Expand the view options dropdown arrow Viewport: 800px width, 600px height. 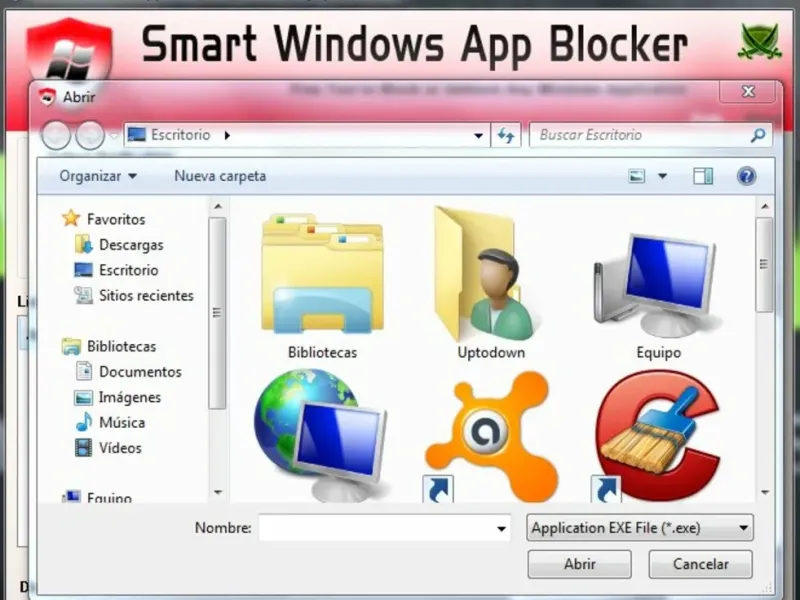(x=662, y=176)
